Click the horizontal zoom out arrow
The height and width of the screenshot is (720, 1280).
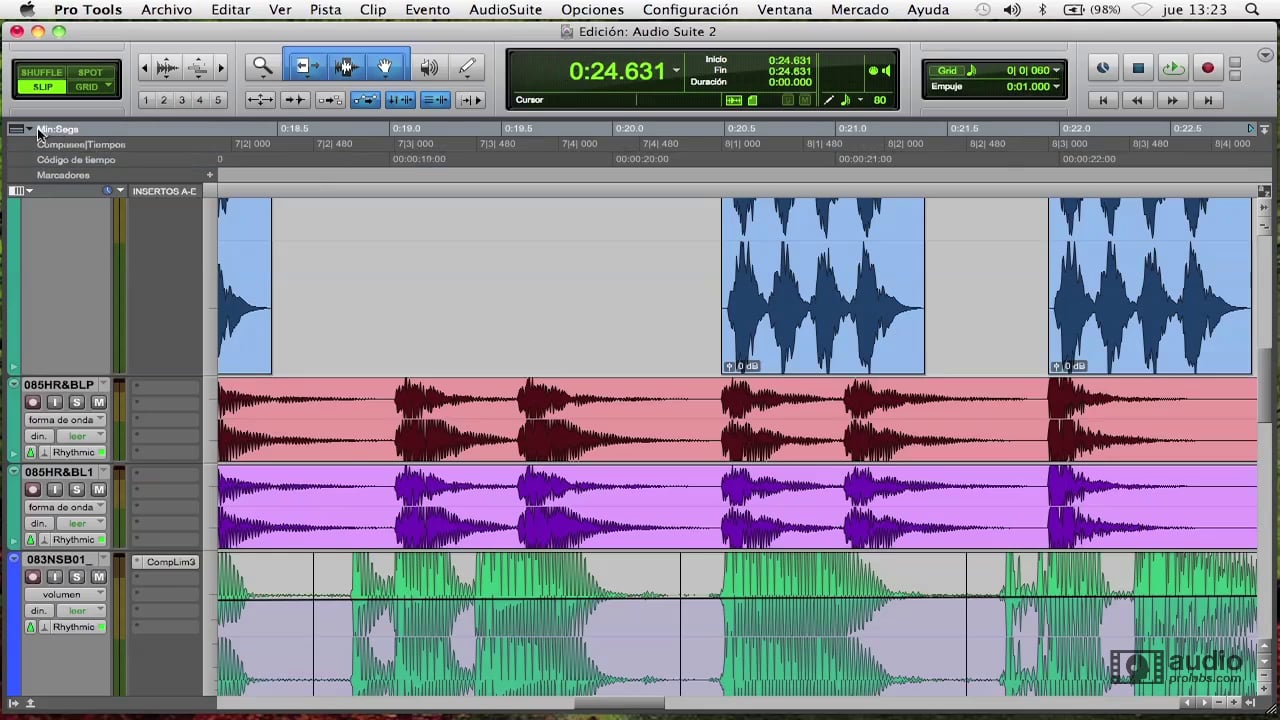point(144,68)
